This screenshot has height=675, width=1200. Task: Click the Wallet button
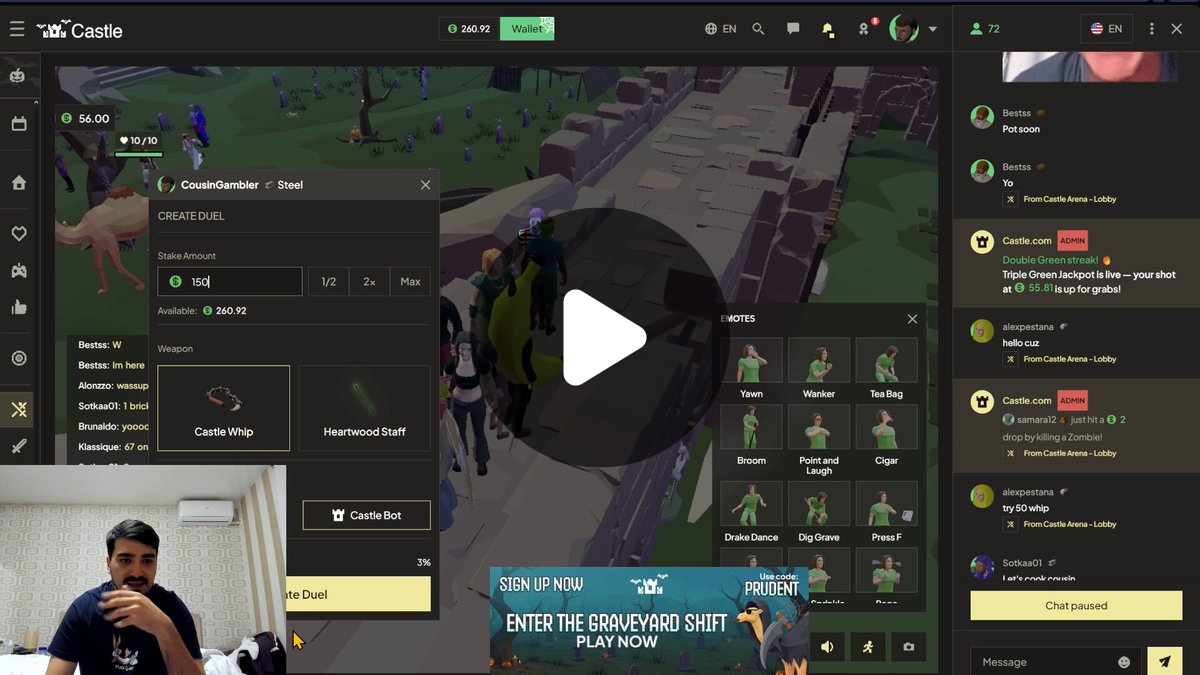point(527,29)
